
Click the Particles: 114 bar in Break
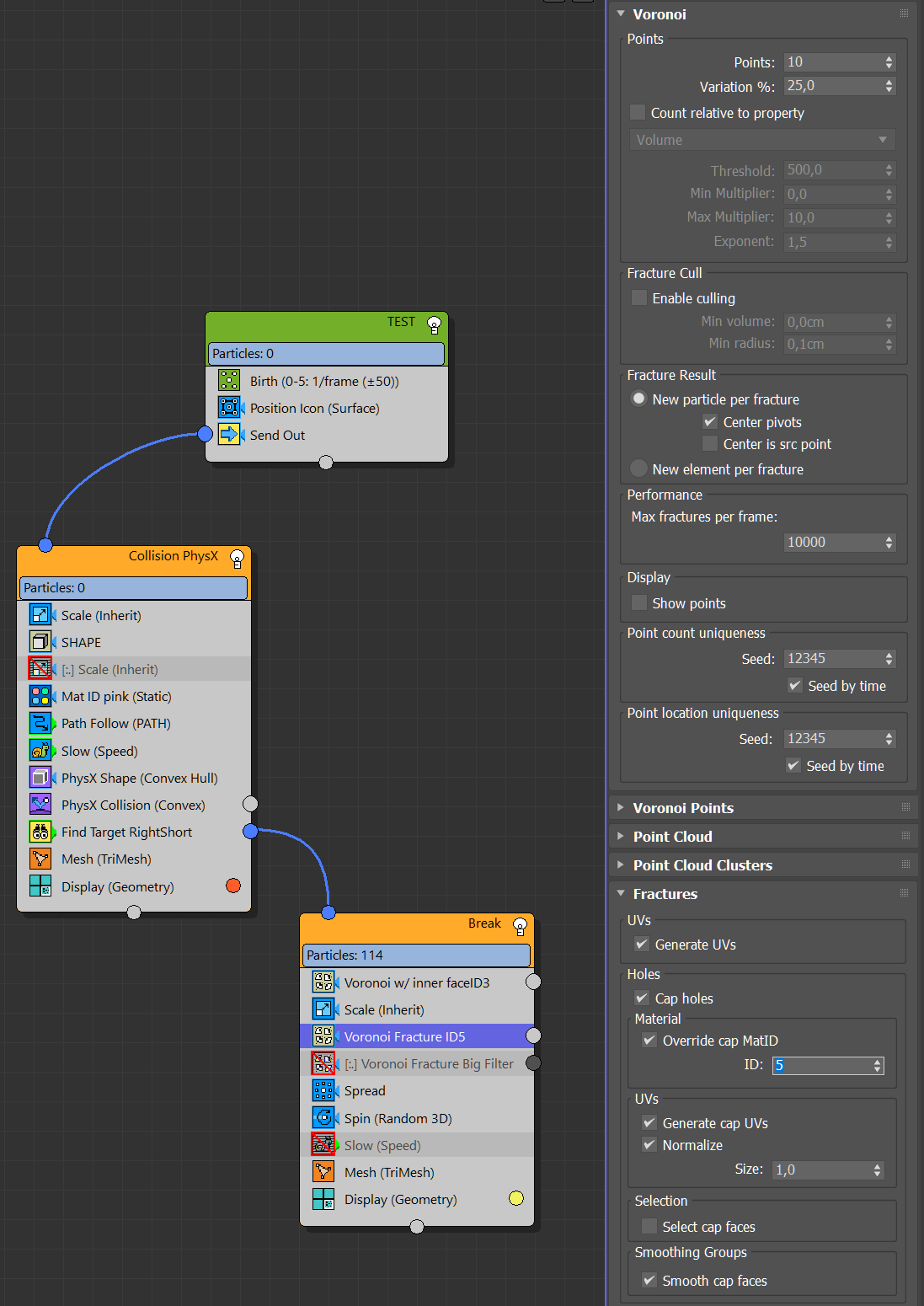(416, 955)
